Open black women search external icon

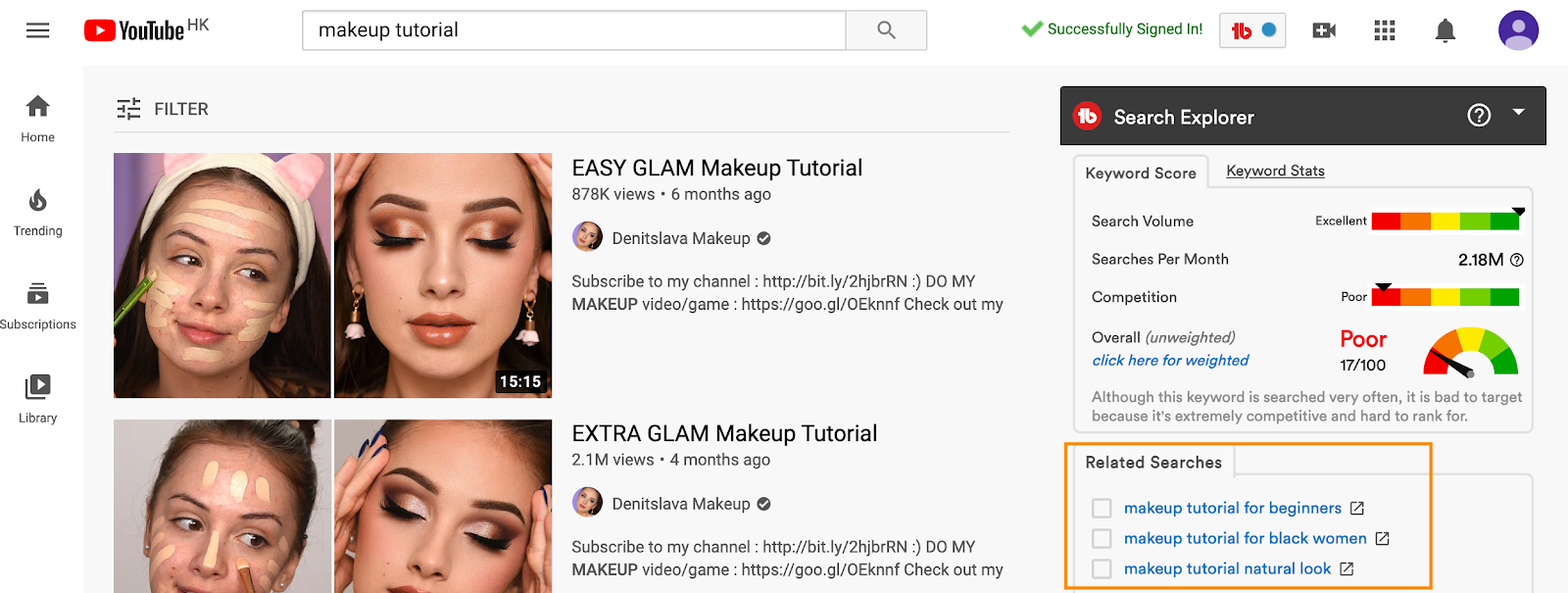pos(1383,539)
